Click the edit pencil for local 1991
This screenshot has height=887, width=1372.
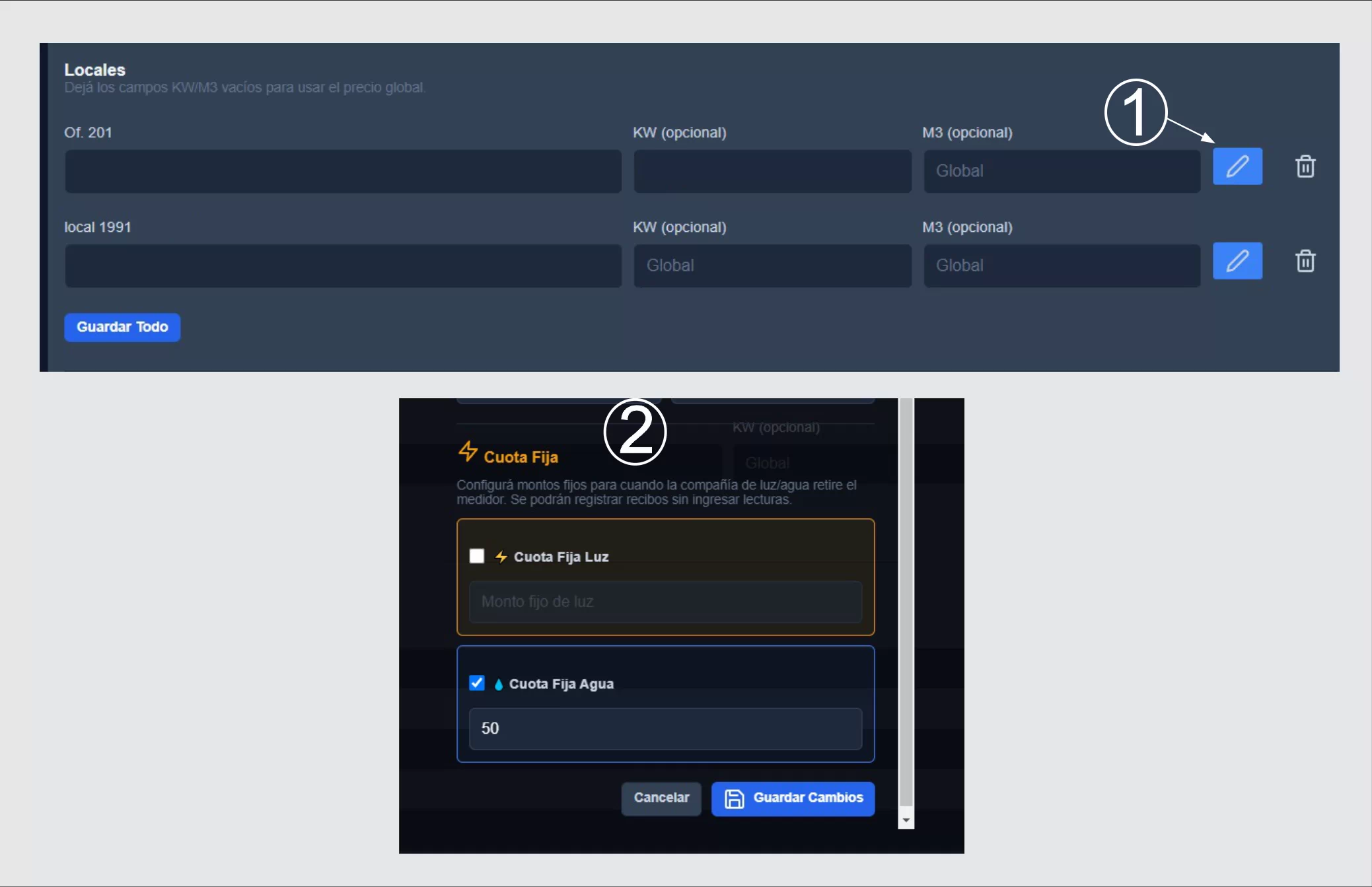point(1237,261)
